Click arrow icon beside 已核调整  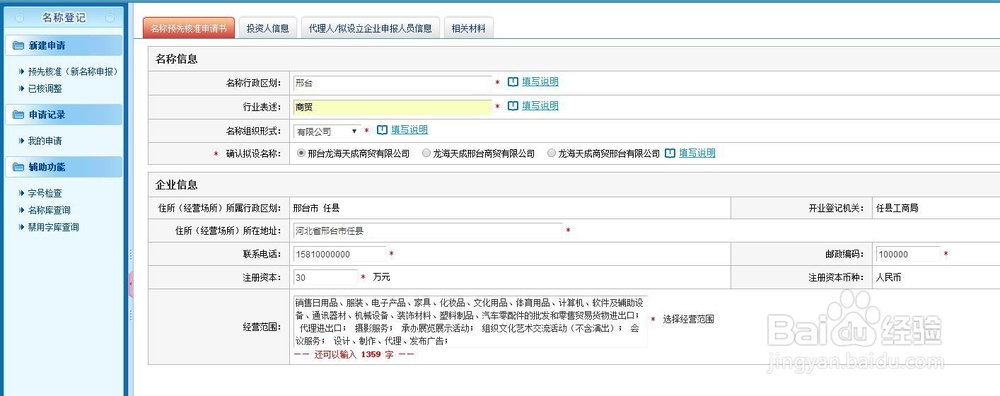point(22,89)
